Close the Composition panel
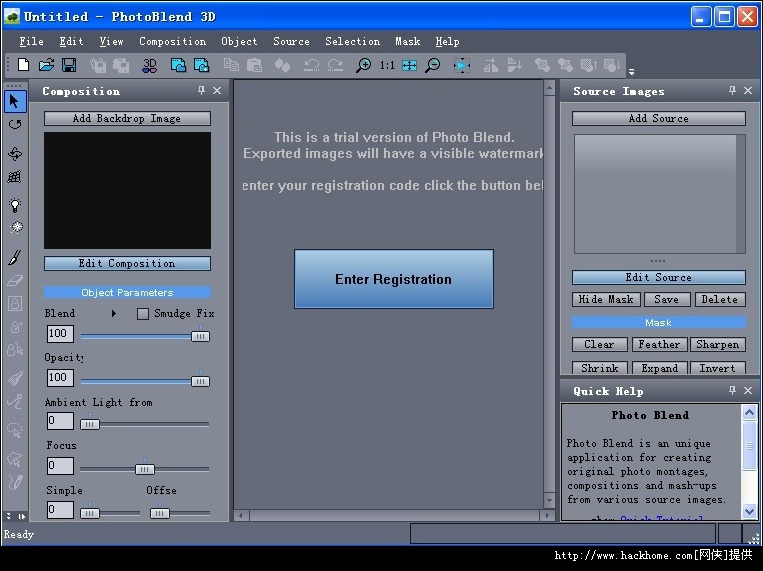Image resolution: width=763 pixels, height=571 pixels. tap(217, 91)
